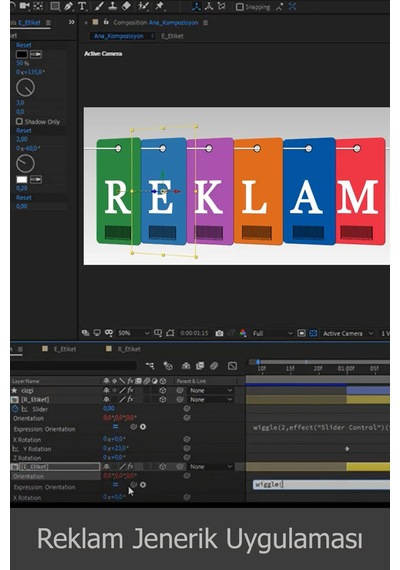Open the parent dropdown for cizgi layer
The height and width of the screenshot is (570, 400).
(211, 390)
